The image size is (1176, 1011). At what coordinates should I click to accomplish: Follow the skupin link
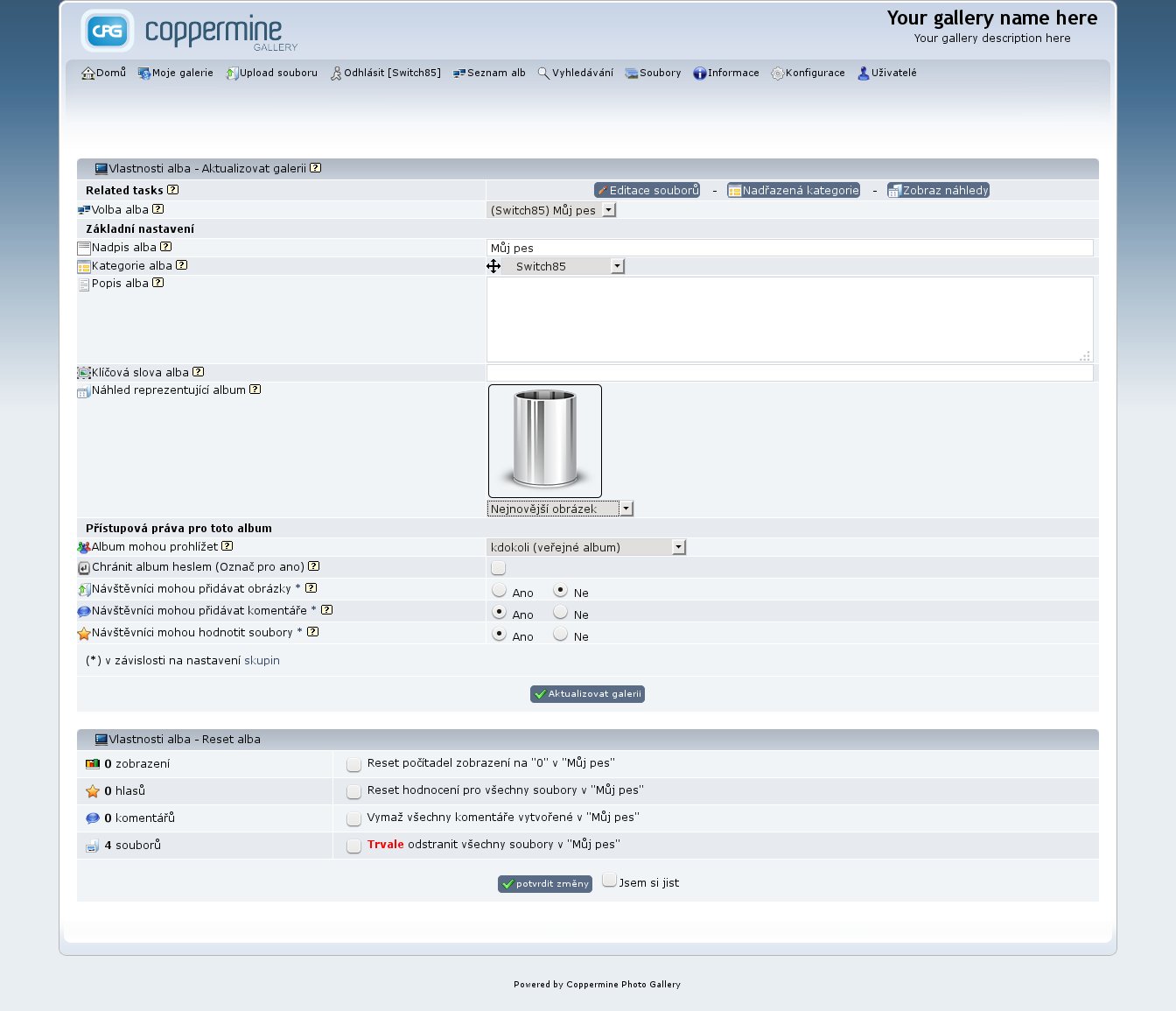pos(262,661)
